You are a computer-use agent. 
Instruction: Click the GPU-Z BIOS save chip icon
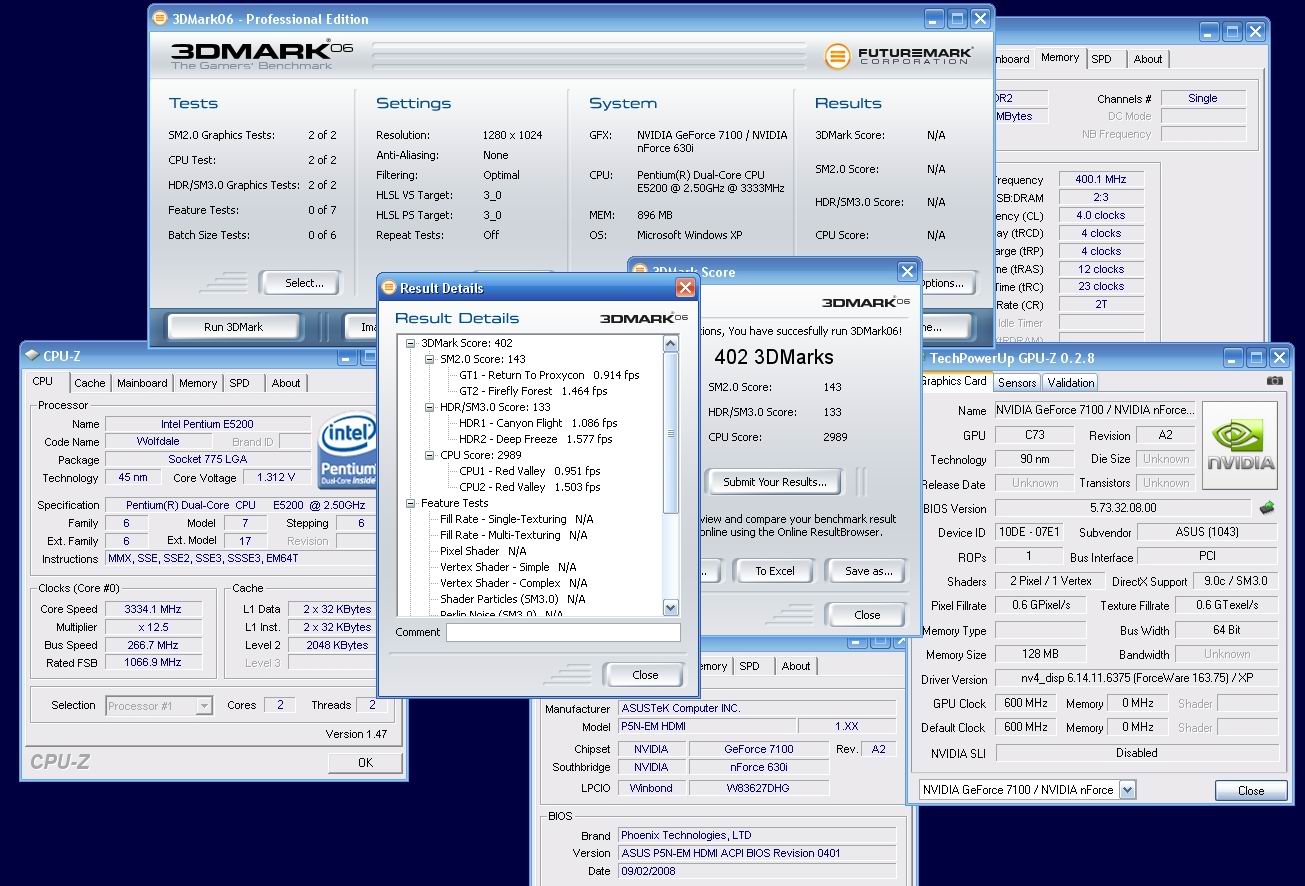click(1267, 508)
